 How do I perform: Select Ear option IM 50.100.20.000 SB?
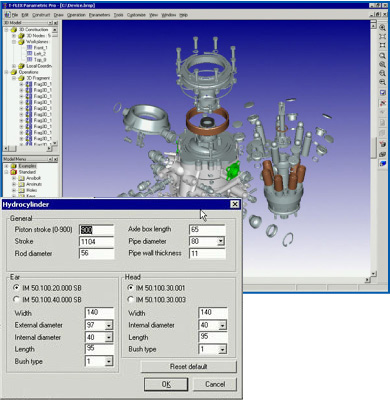point(16,287)
